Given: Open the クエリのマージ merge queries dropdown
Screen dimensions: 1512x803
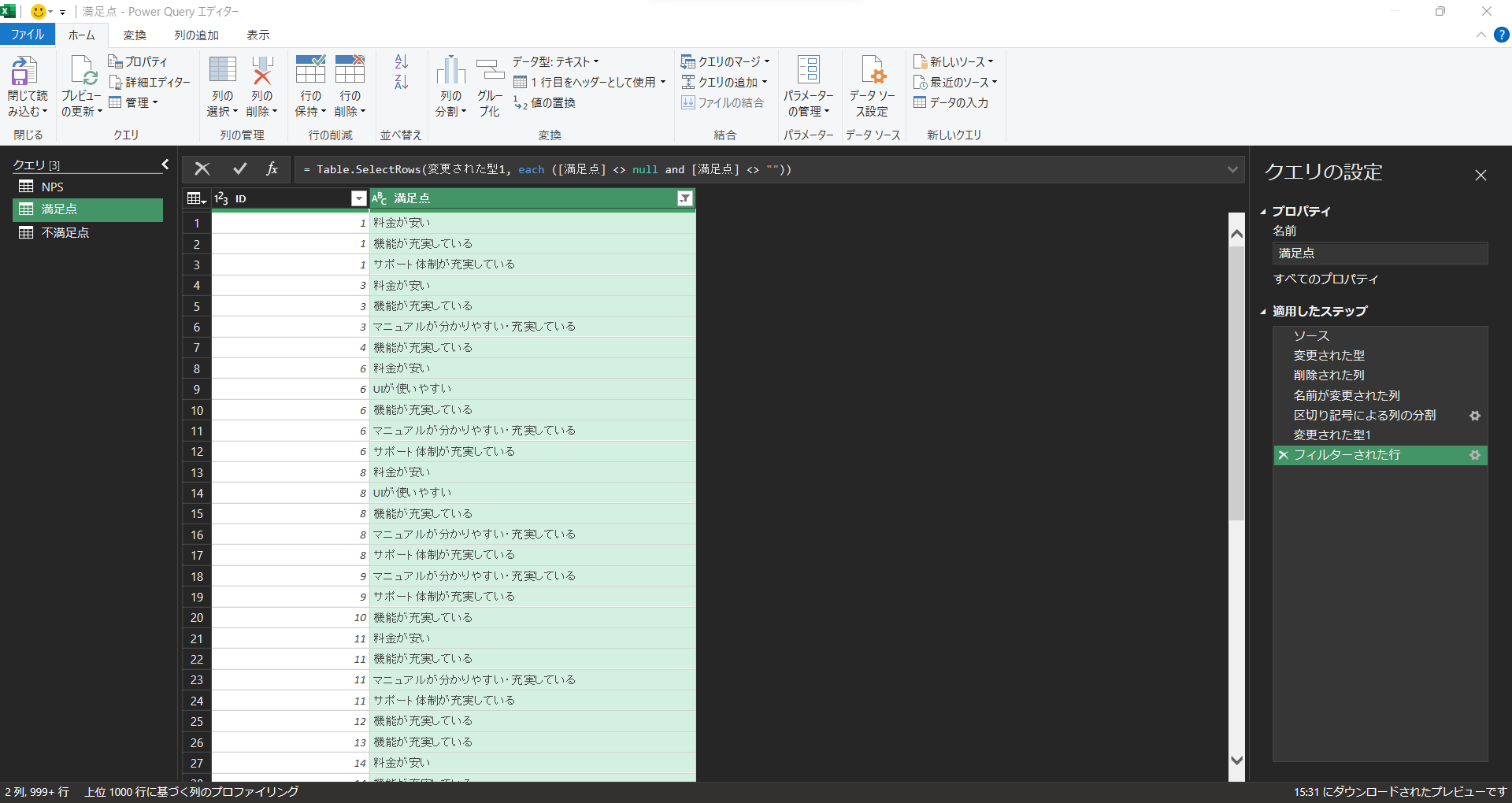Looking at the screenshot, I should (725, 61).
